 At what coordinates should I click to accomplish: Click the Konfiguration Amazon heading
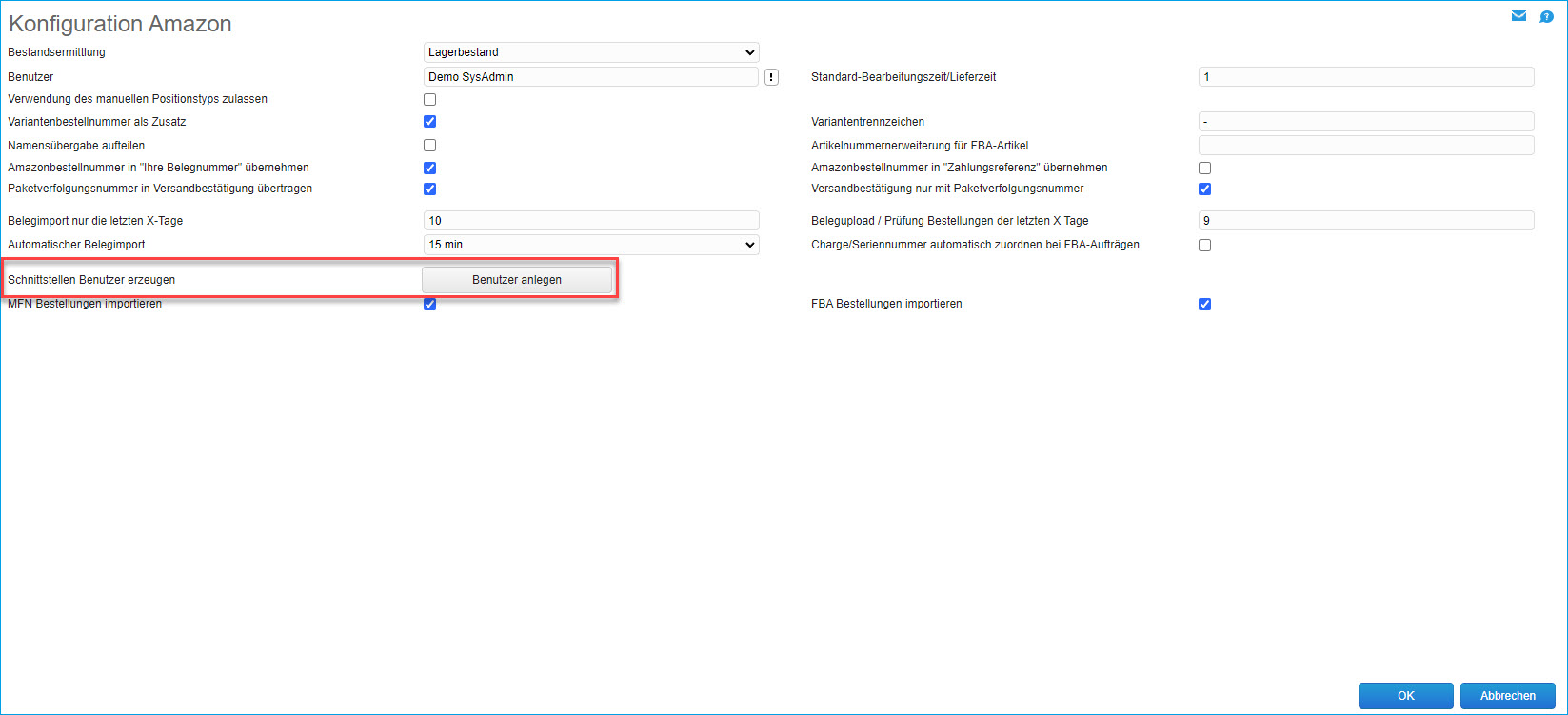(x=120, y=24)
